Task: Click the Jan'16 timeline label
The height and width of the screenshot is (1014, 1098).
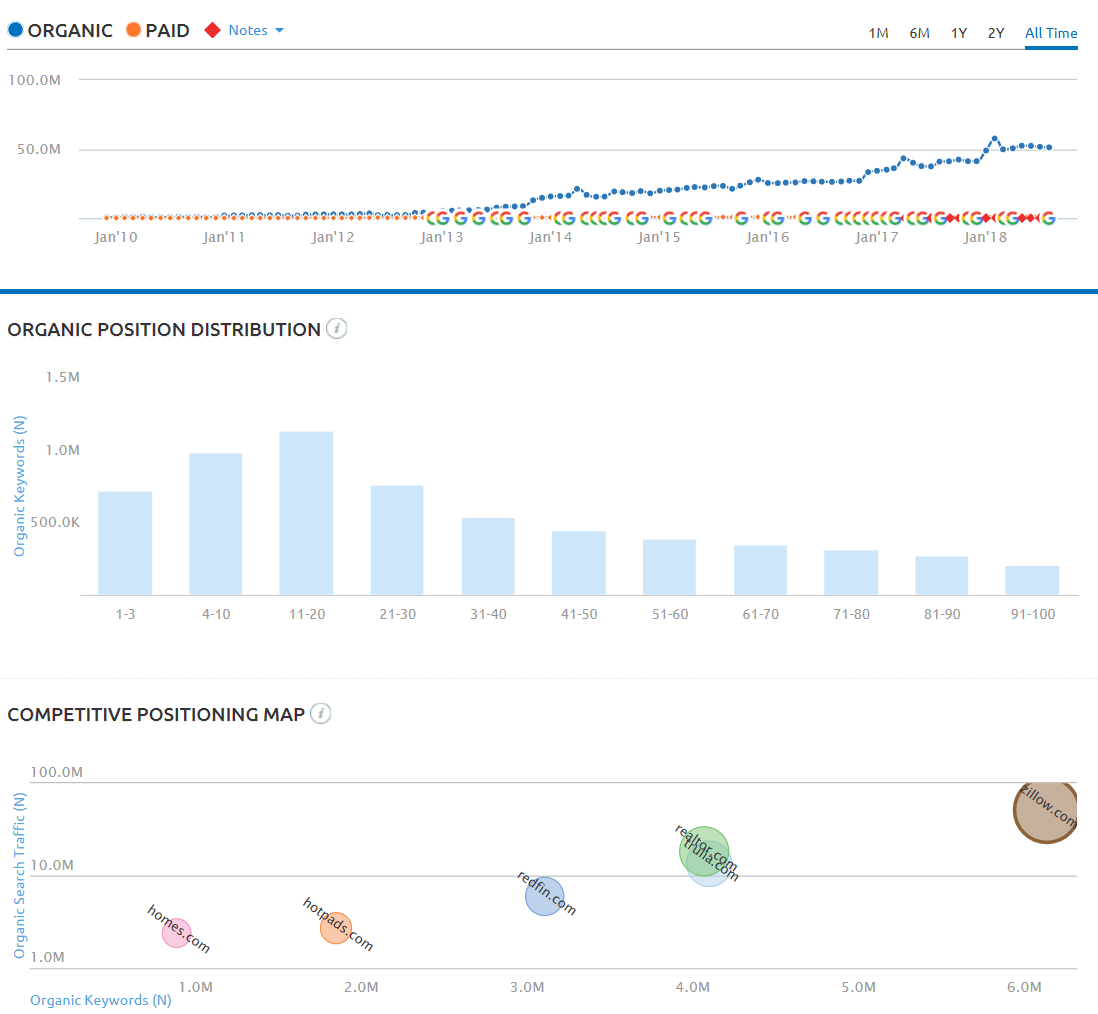Action: (x=767, y=237)
